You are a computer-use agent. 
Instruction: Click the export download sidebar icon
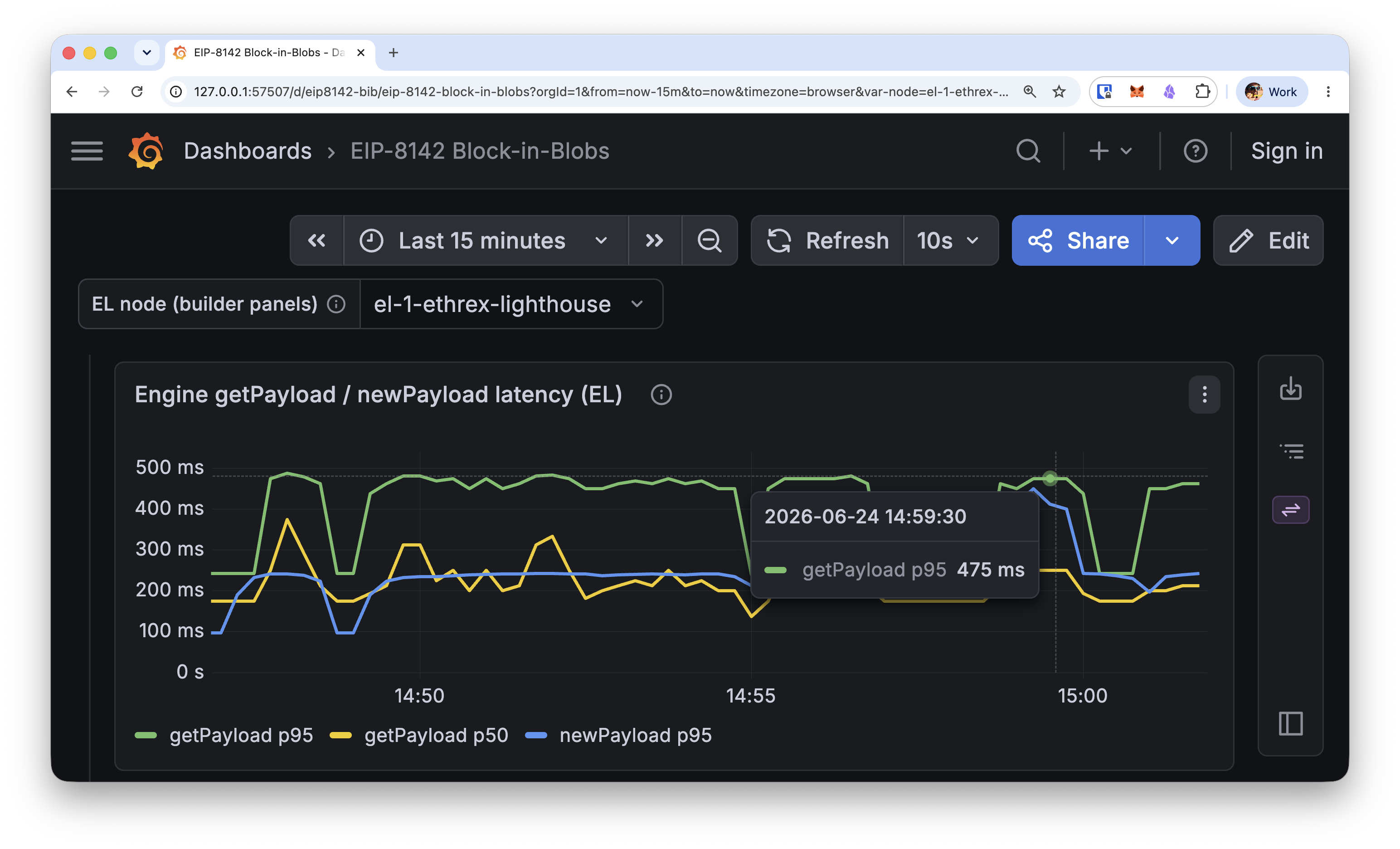[1290, 389]
